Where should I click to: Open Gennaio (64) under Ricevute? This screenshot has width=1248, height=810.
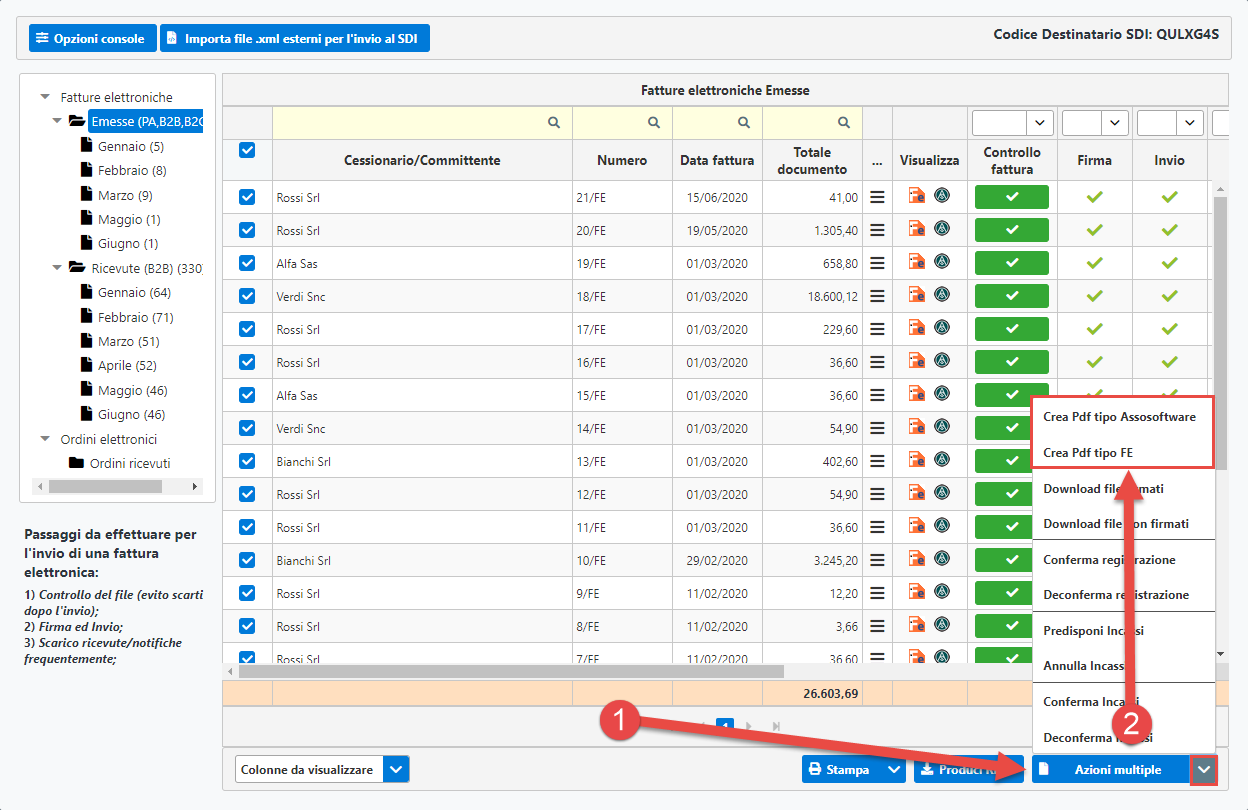pos(134,292)
